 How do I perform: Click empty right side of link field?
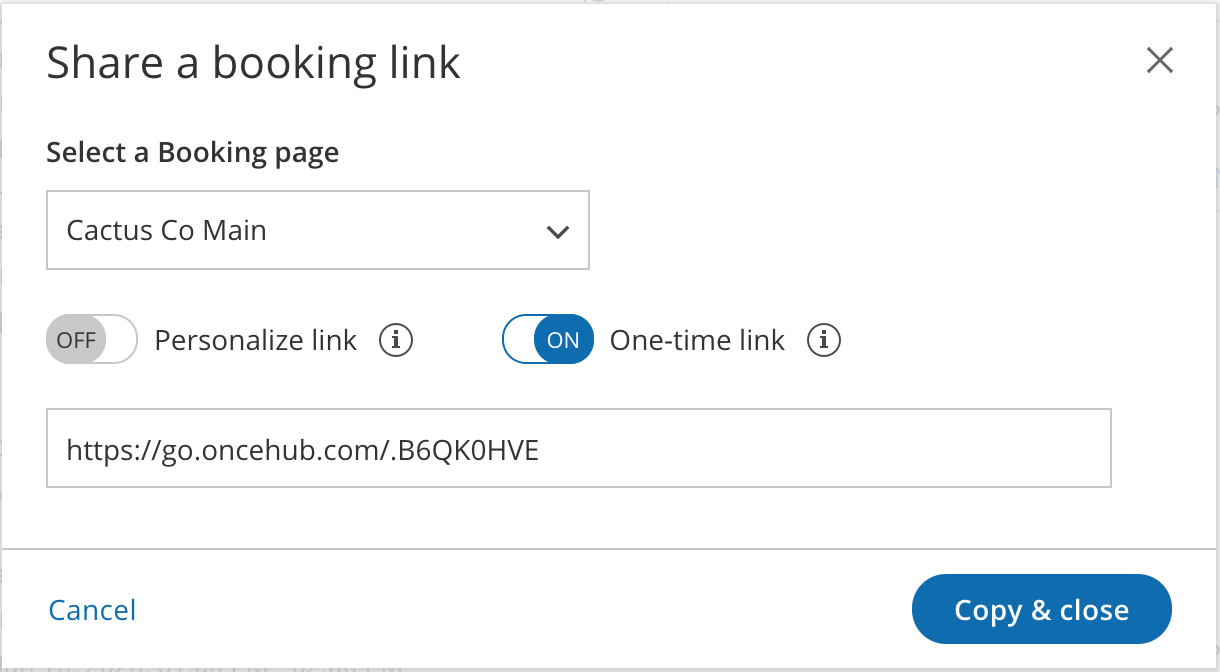(900, 449)
